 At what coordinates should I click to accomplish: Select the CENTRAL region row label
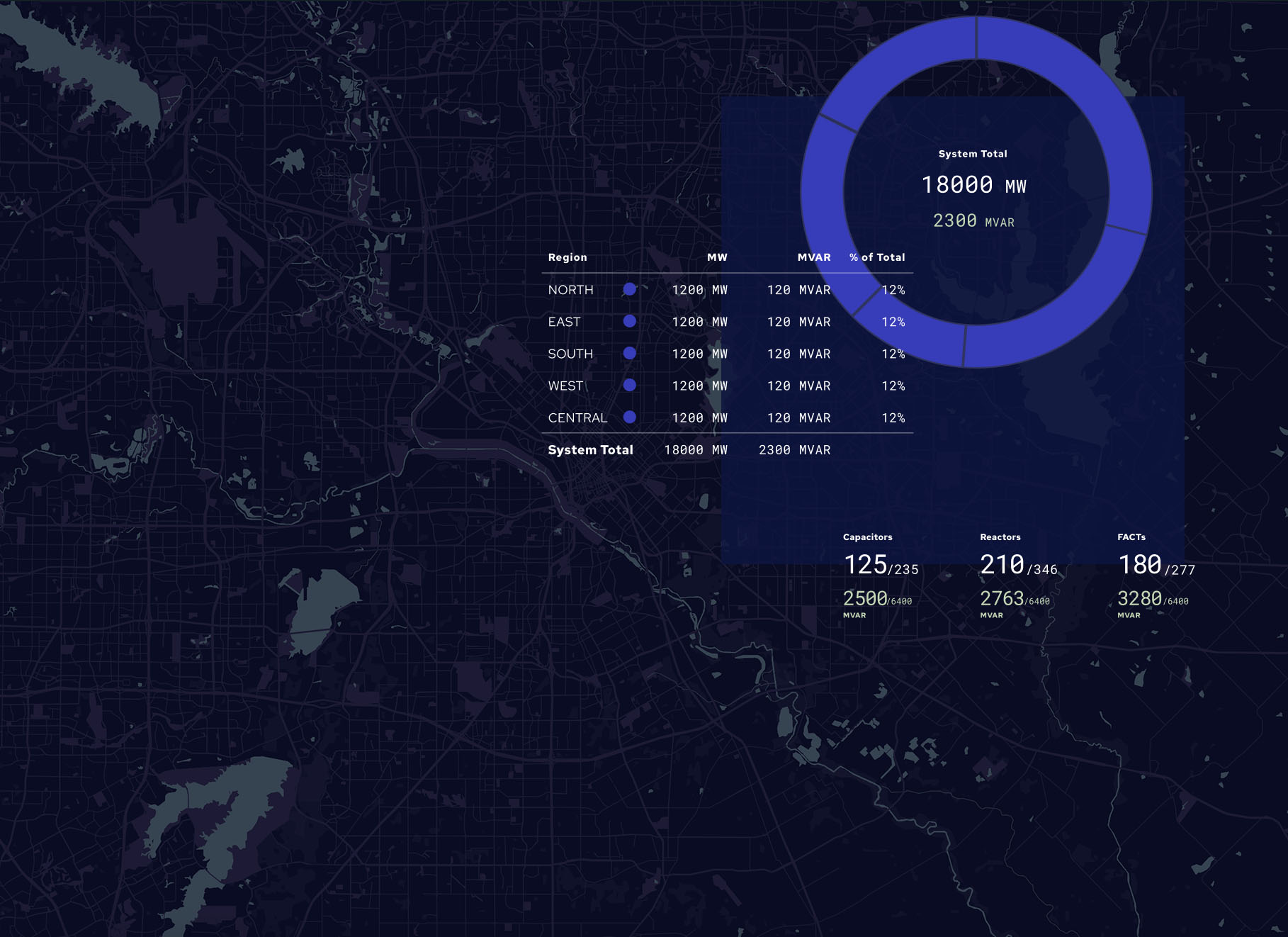[577, 418]
